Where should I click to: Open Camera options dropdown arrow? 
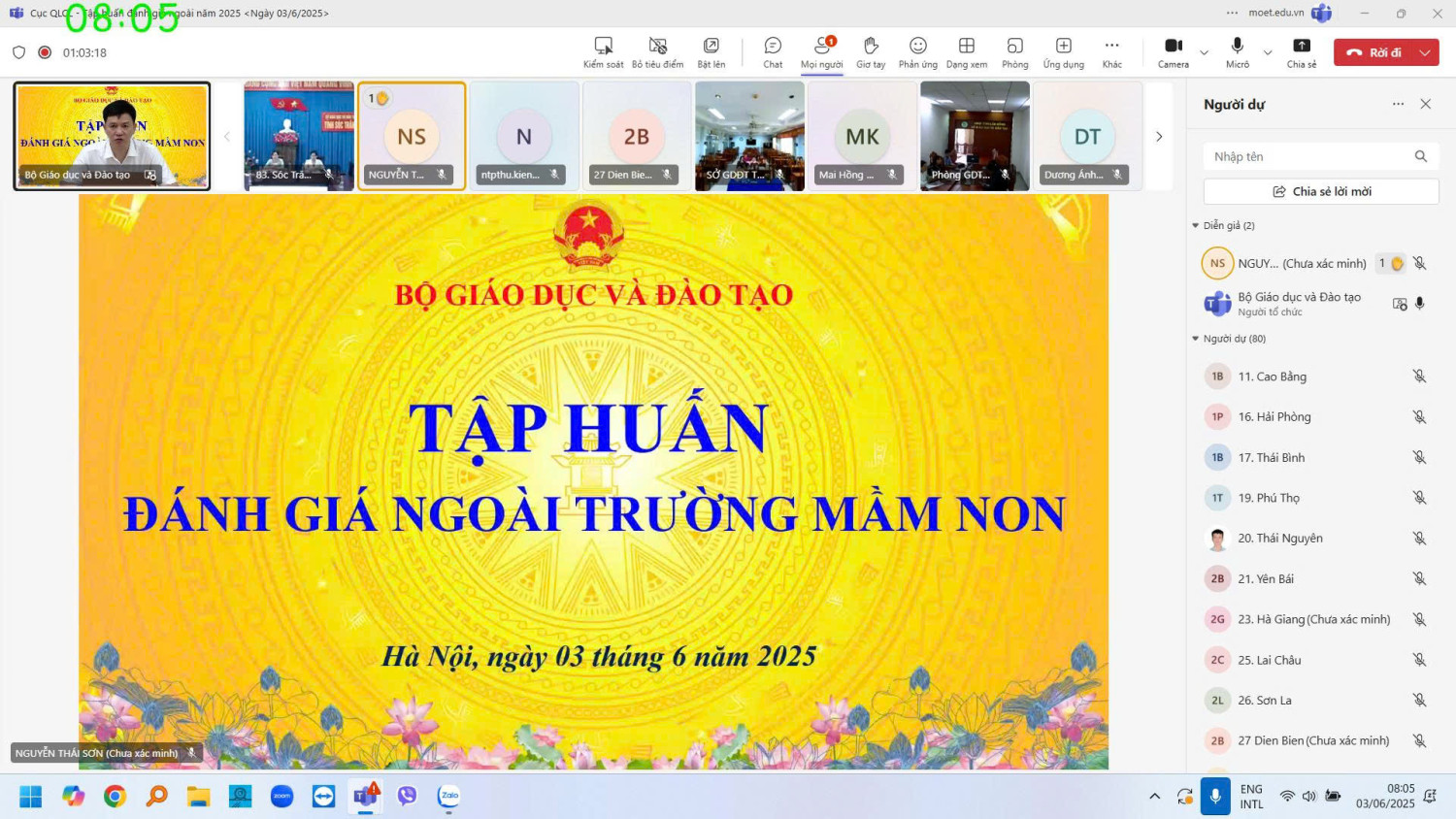click(x=1204, y=52)
